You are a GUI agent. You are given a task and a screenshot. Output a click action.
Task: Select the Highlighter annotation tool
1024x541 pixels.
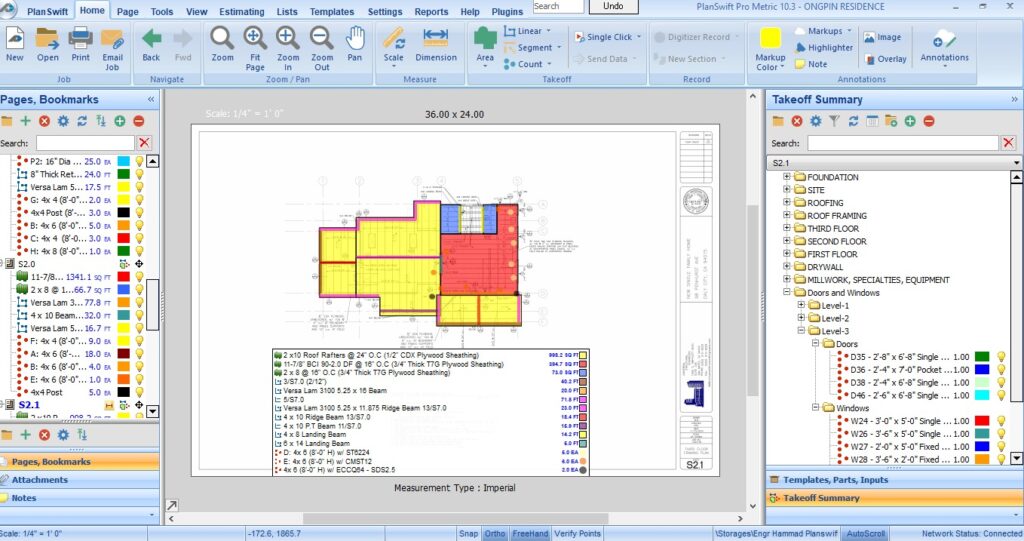[x=824, y=48]
